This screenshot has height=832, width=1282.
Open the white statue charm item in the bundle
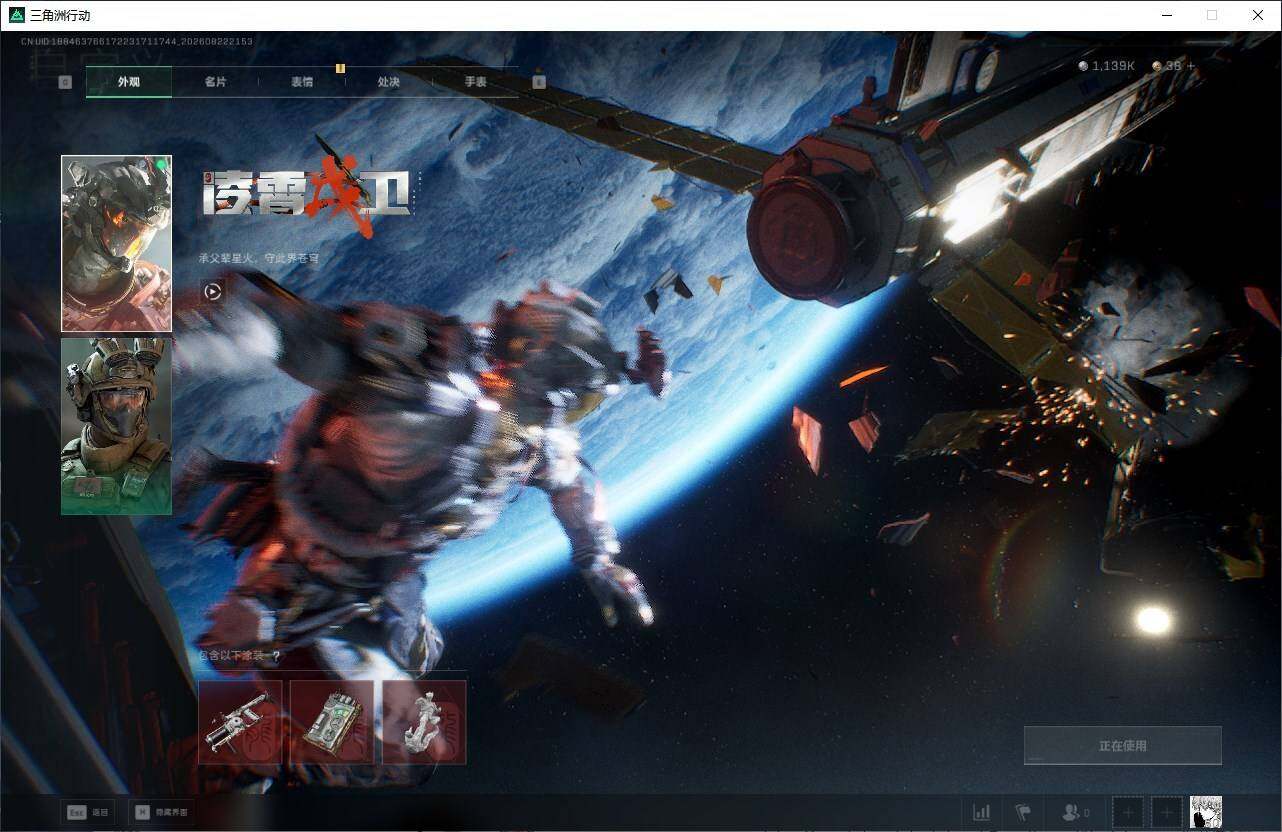[424, 722]
